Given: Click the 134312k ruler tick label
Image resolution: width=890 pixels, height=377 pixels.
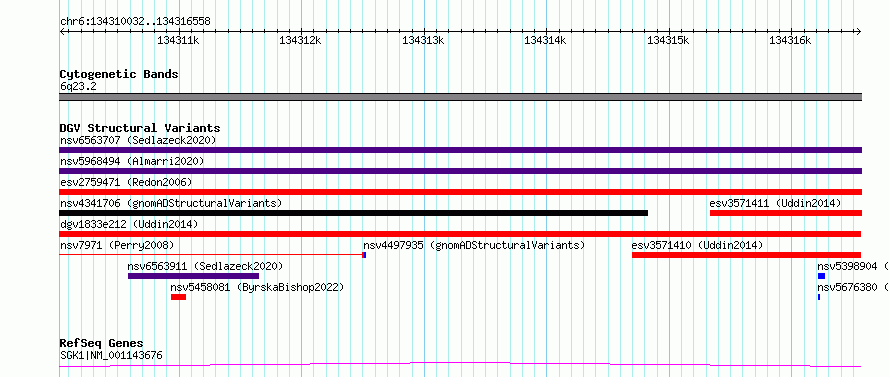Looking at the screenshot, I should [300, 40].
